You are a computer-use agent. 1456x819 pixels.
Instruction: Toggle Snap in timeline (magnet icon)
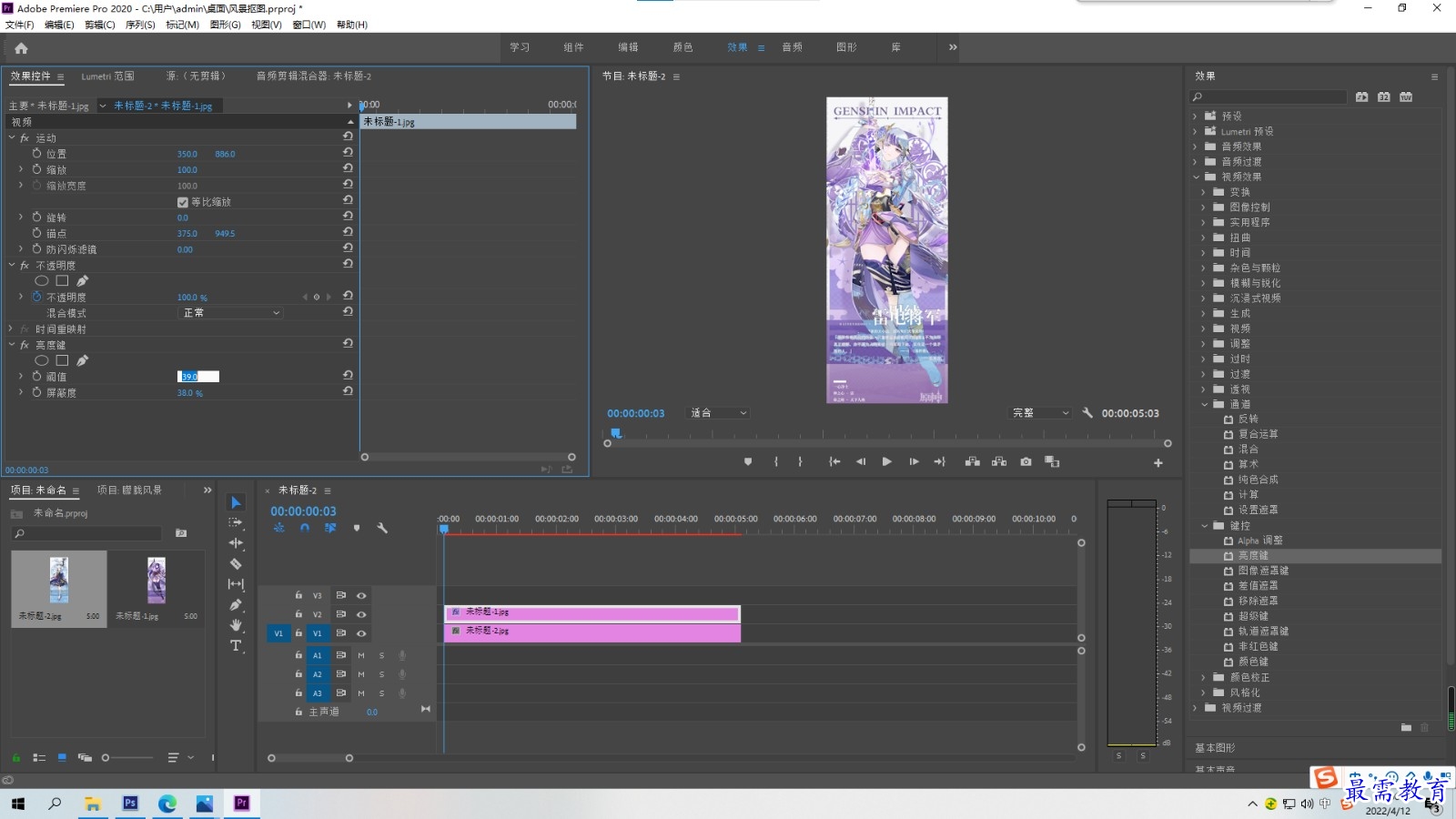[x=305, y=528]
